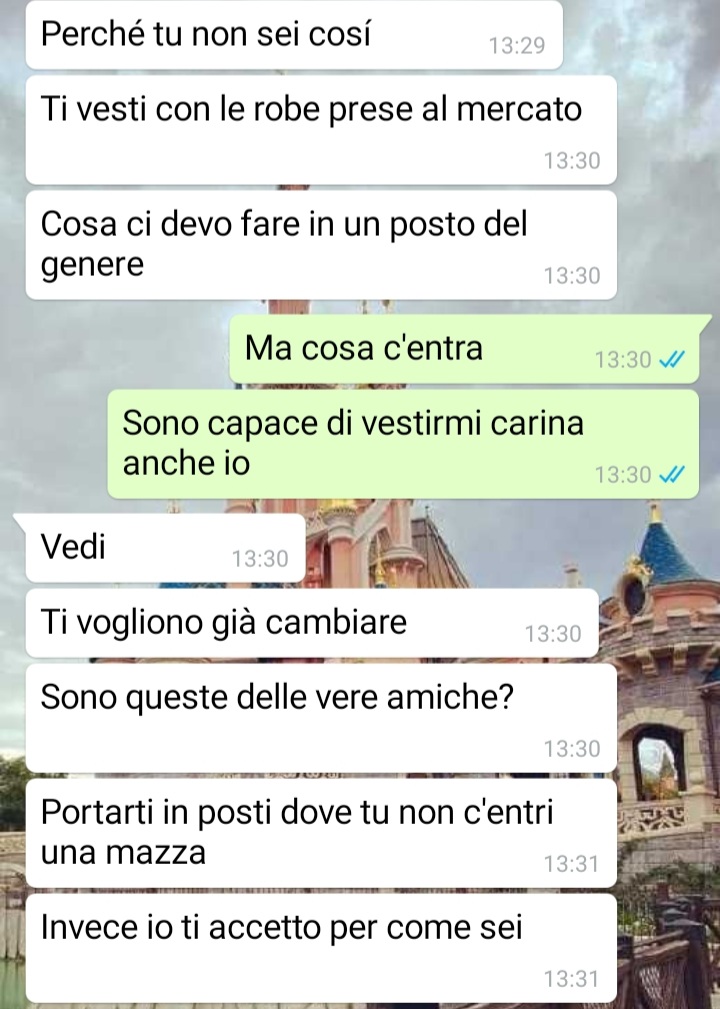Viewport: 720px width, 1009px height.
Task: Select message 'Sono queste delle vere amiche?'
Action: click(x=321, y=718)
